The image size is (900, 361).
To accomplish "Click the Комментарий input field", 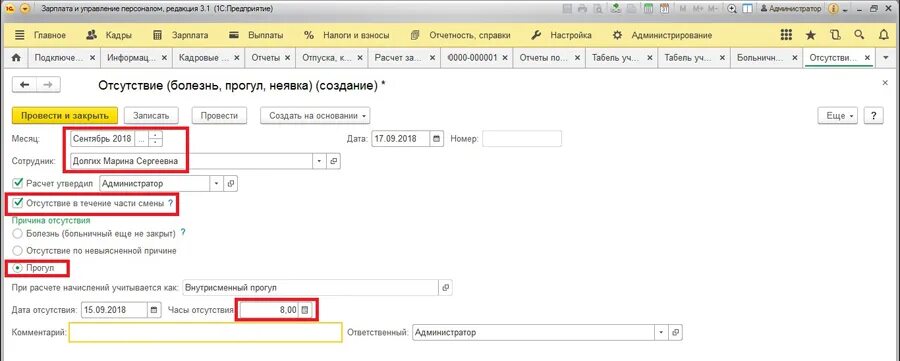I will (205, 332).
